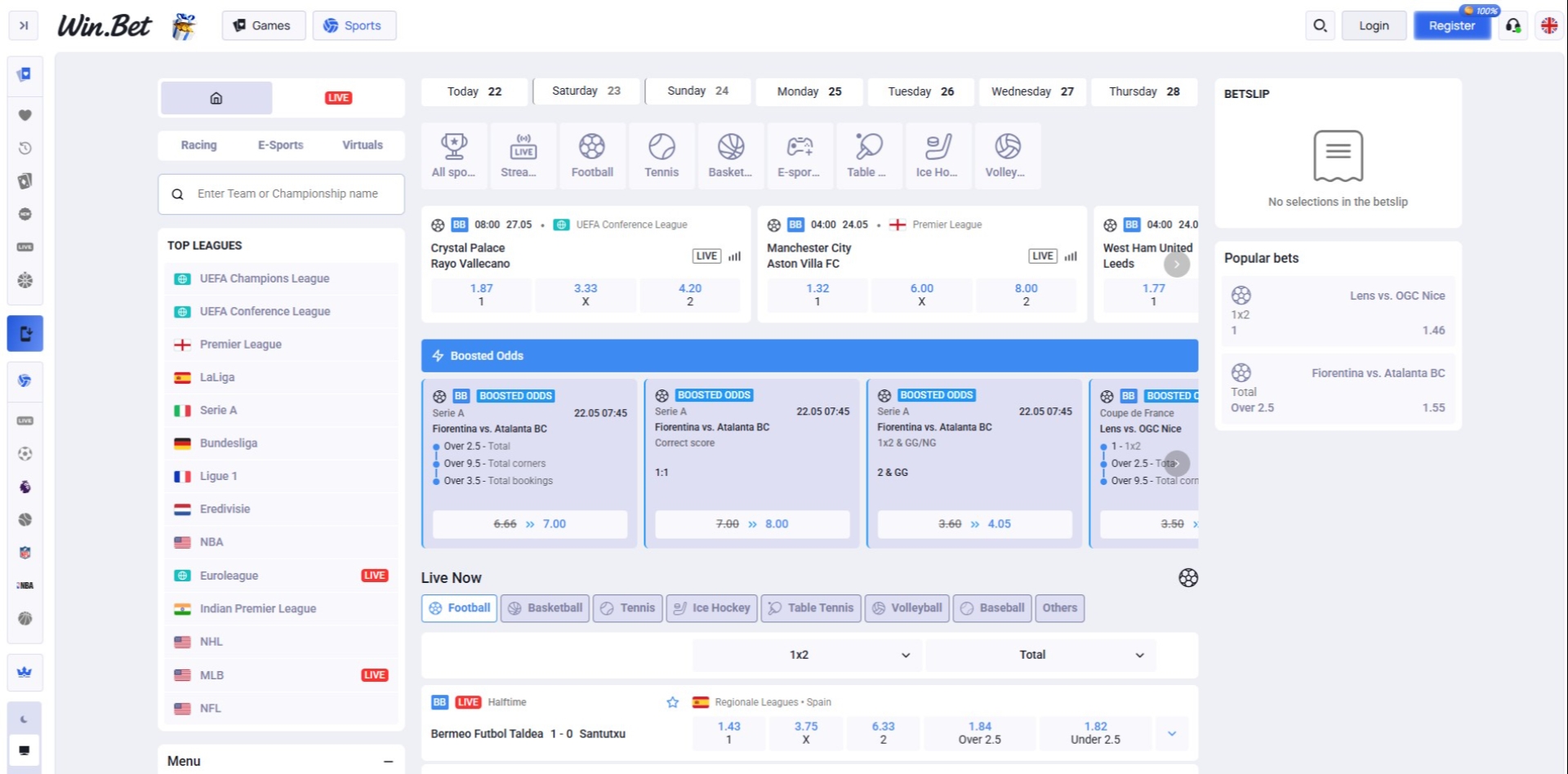Open LaLiga in Top Leagues
1568x774 pixels.
[281, 378]
